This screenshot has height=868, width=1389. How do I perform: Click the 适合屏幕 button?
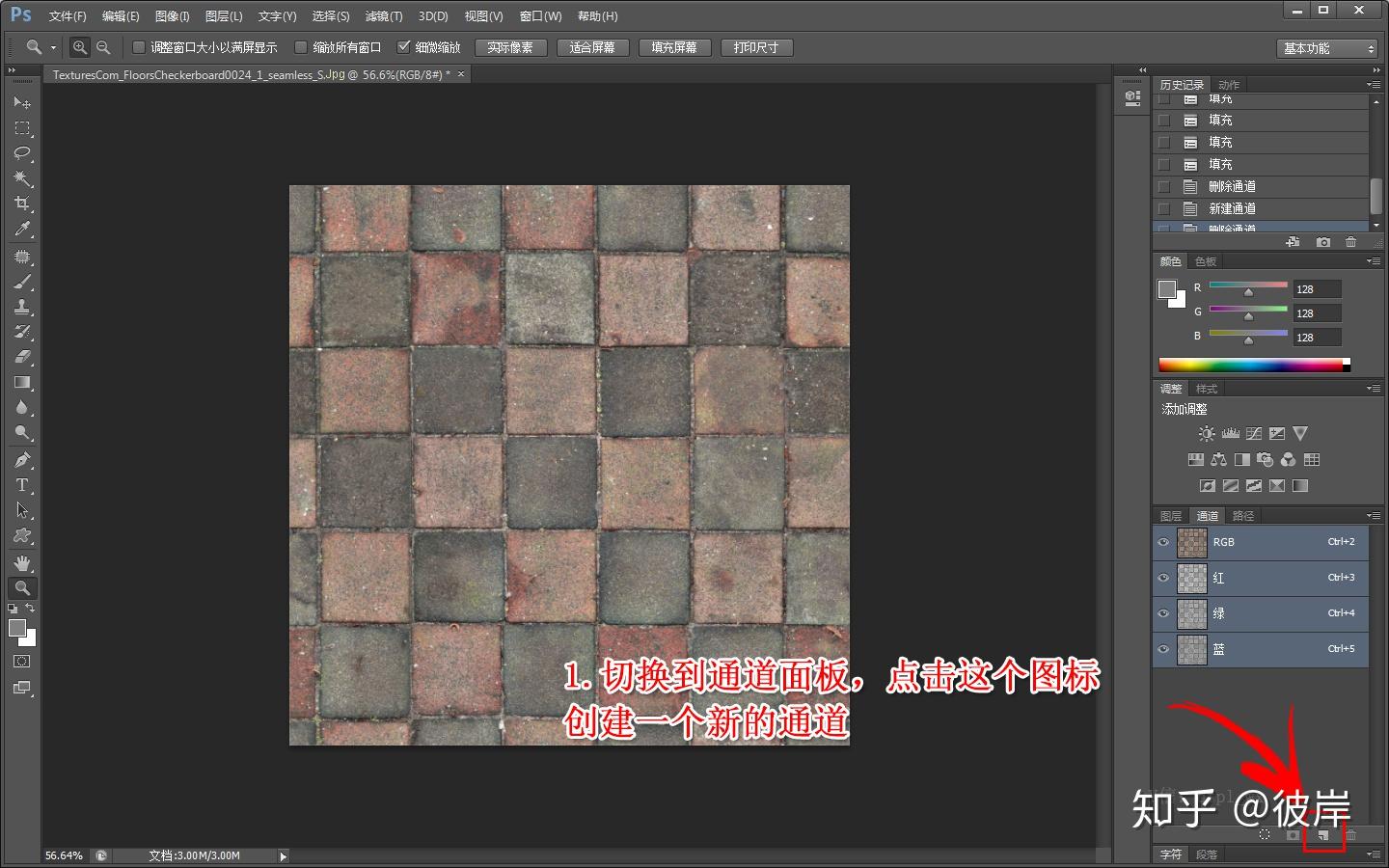point(592,47)
